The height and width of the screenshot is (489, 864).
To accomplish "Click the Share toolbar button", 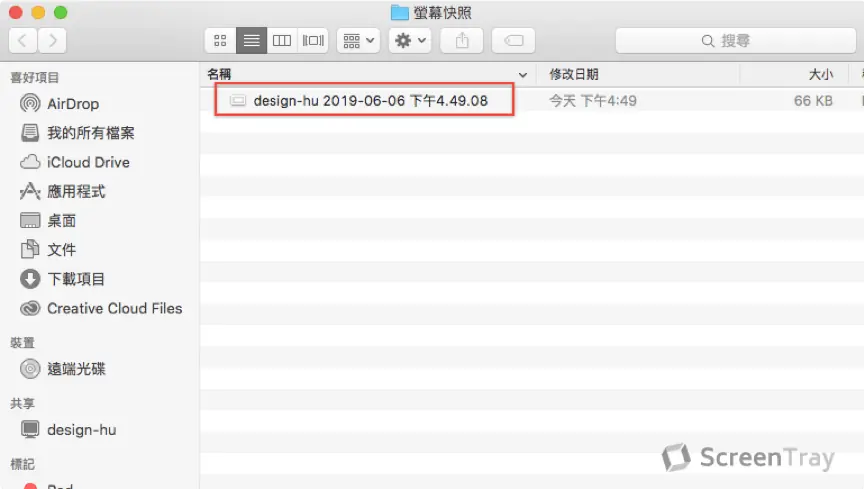I will [x=462, y=40].
